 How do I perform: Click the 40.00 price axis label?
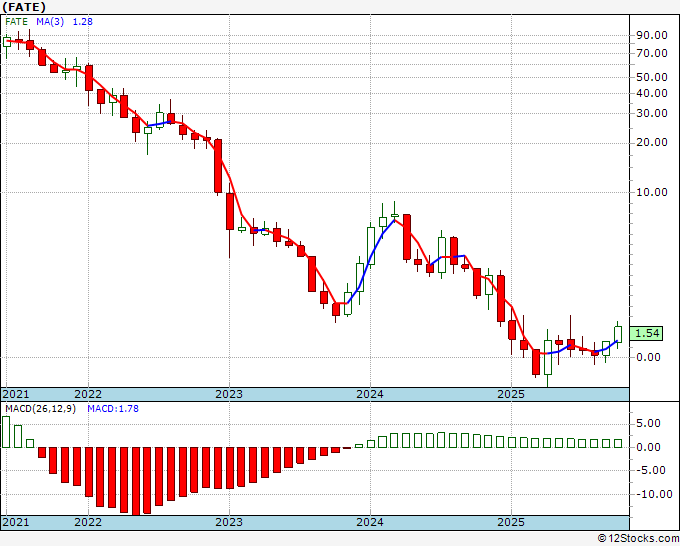click(652, 93)
